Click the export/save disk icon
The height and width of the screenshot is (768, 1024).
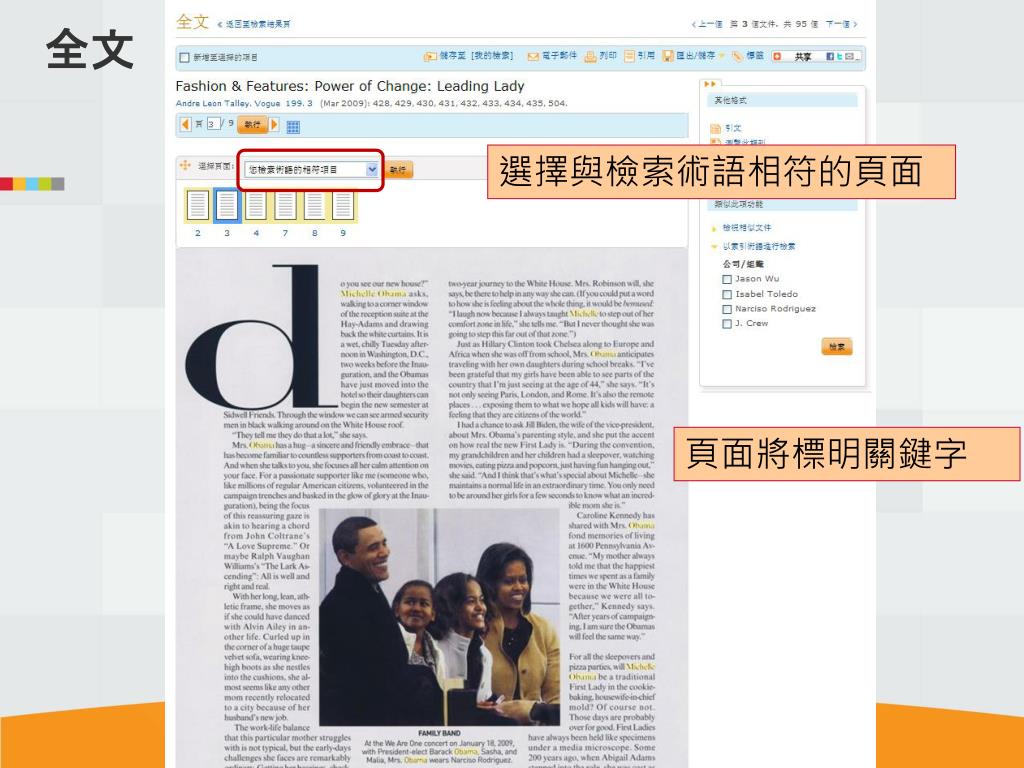click(667, 56)
